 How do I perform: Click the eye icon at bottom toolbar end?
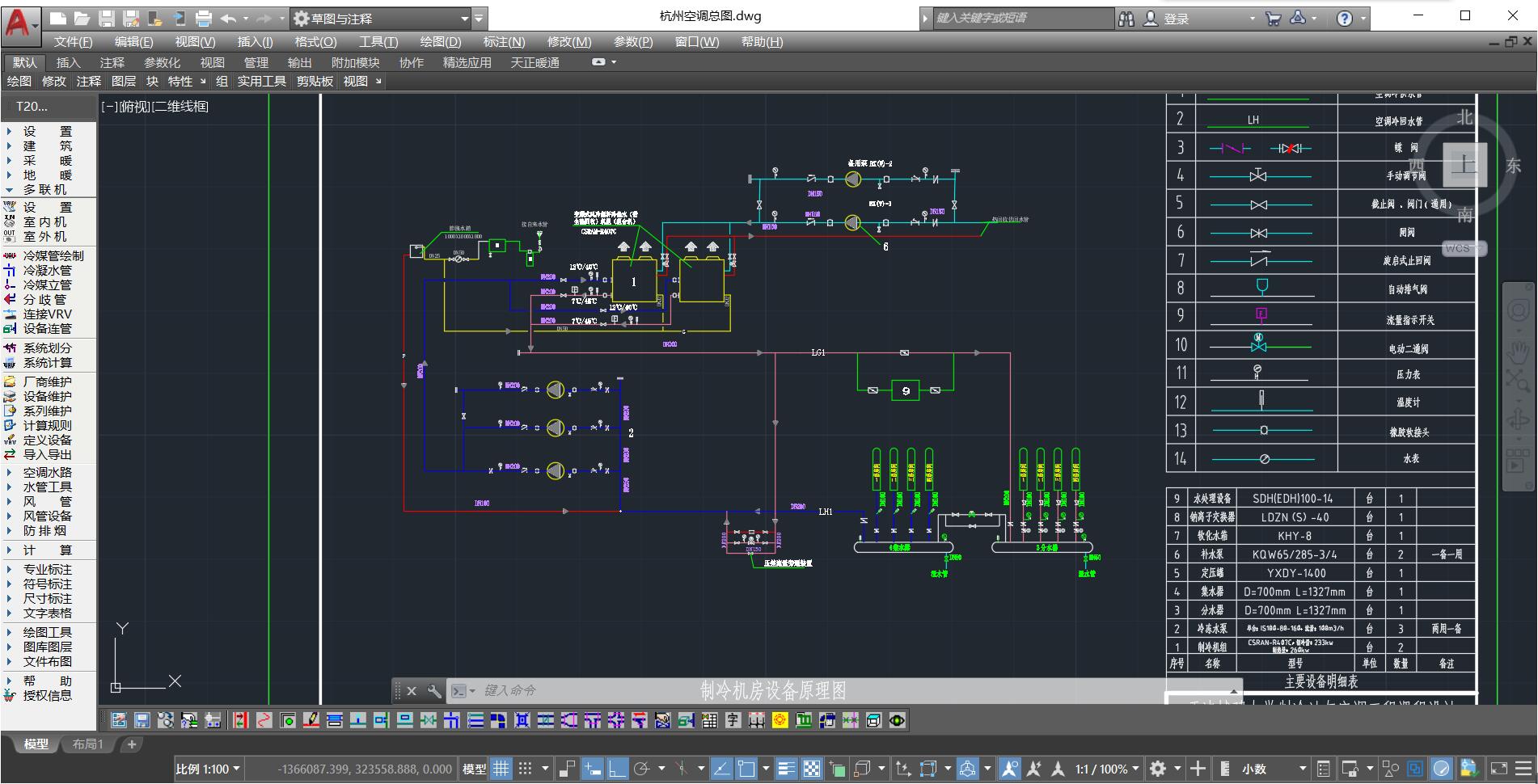(897, 720)
